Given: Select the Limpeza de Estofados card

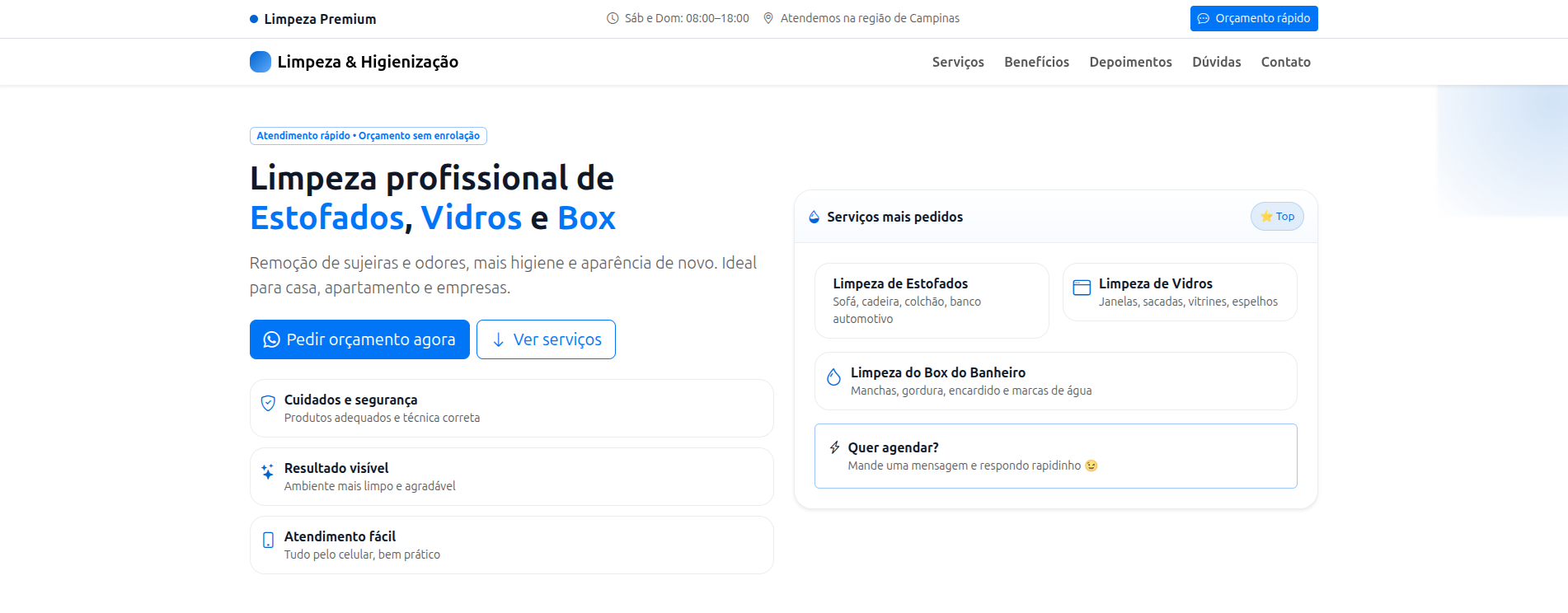Looking at the screenshot, I should (932, 301).
